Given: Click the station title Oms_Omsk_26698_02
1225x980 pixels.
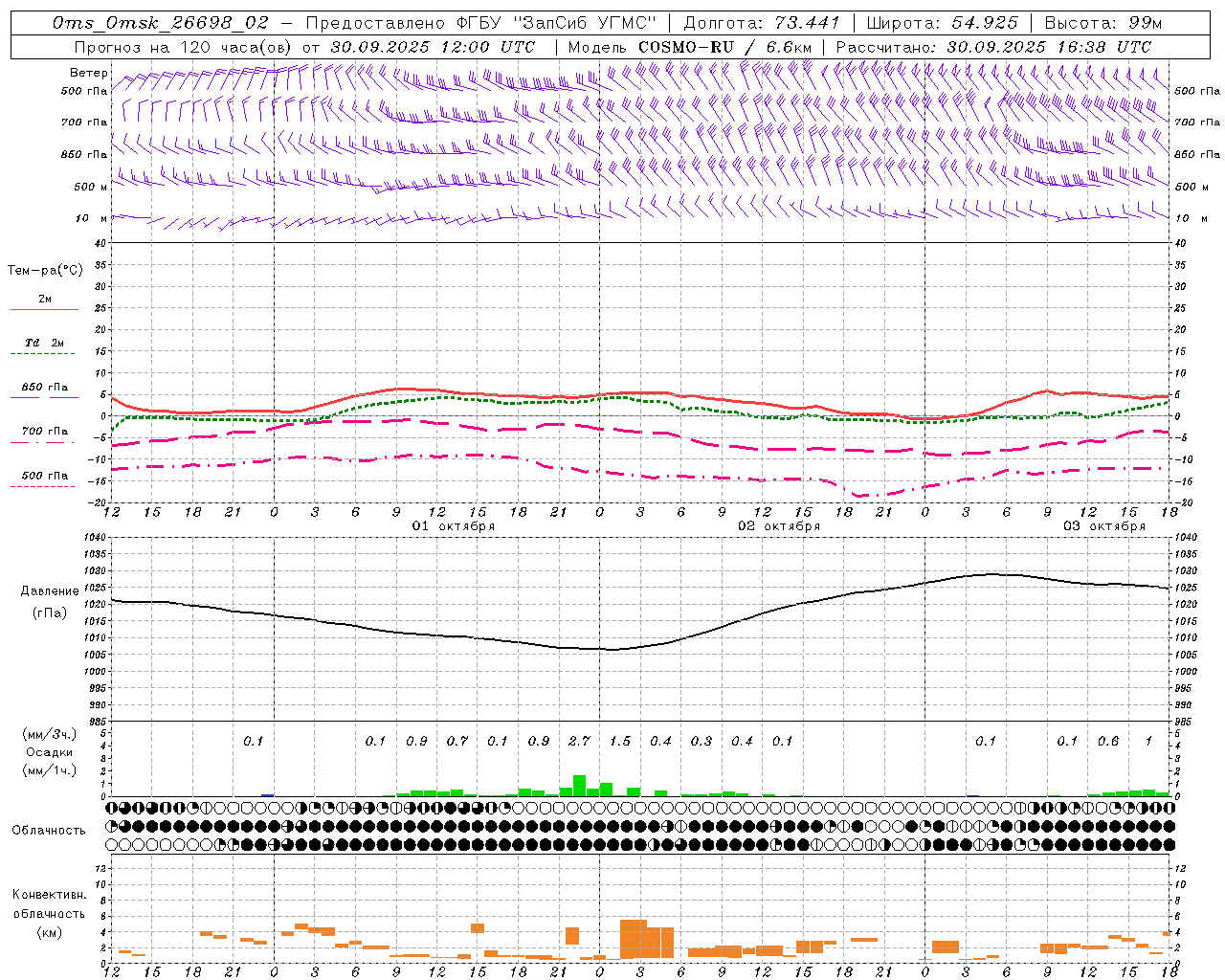Looking at the screenshot, I should [161, 23].
